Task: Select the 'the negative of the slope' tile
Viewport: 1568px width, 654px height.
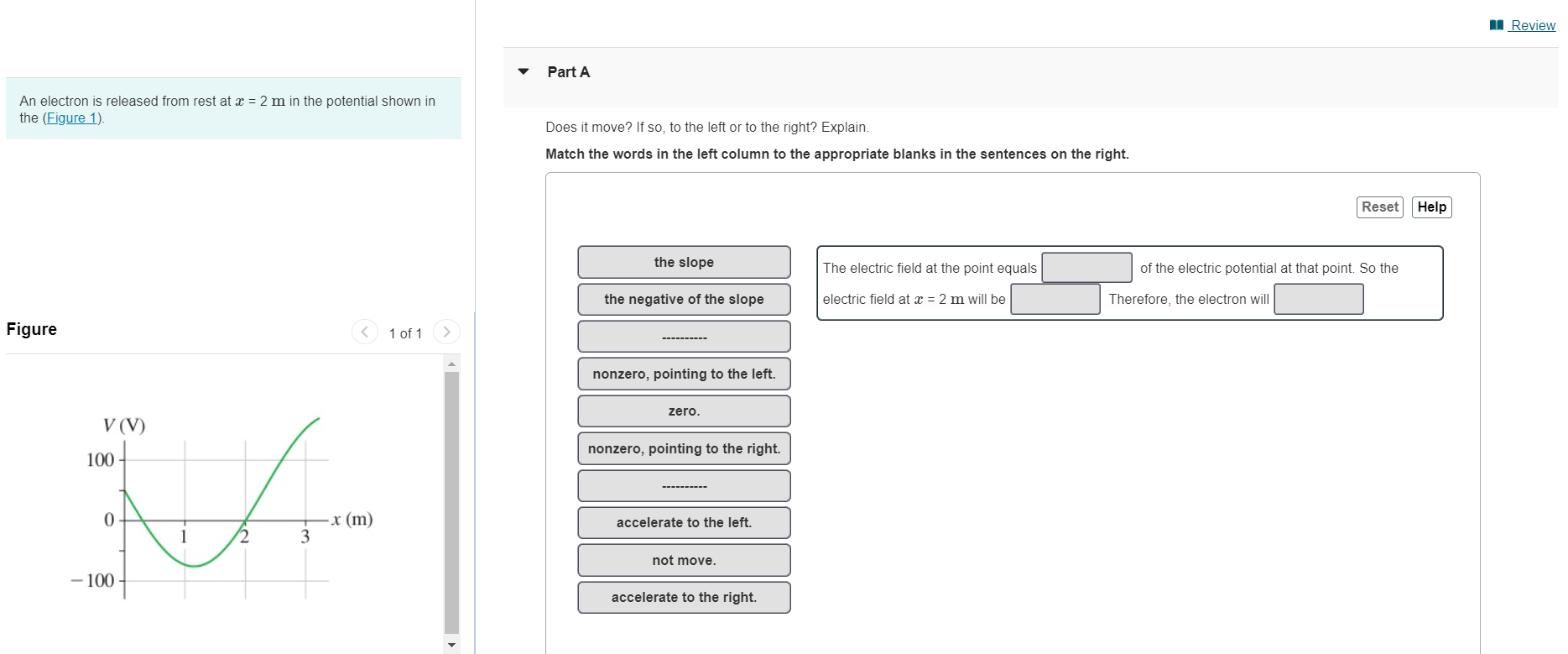Action: [x=683, y=299]
